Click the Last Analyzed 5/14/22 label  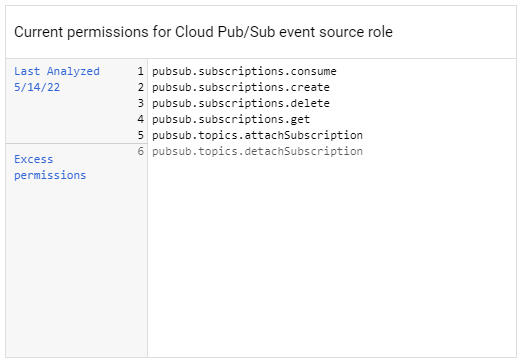pos(57,79)
